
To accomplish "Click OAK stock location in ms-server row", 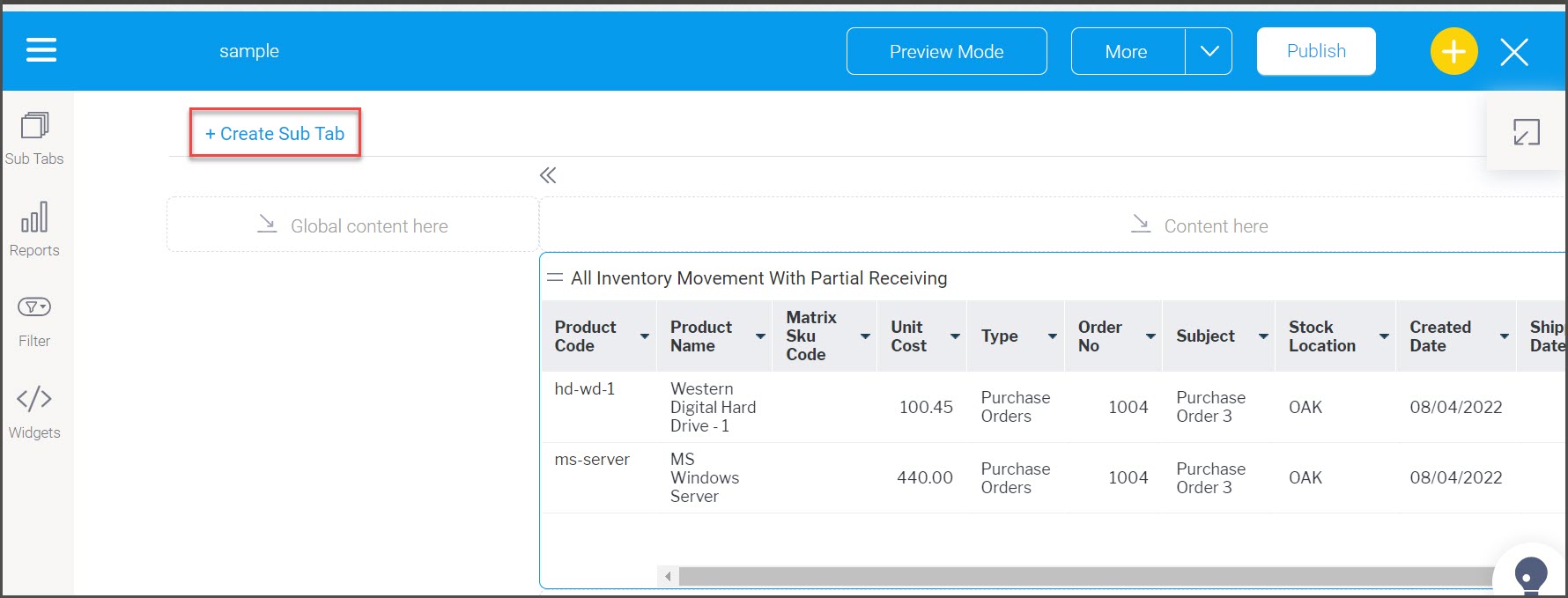I will (1305, 477).
